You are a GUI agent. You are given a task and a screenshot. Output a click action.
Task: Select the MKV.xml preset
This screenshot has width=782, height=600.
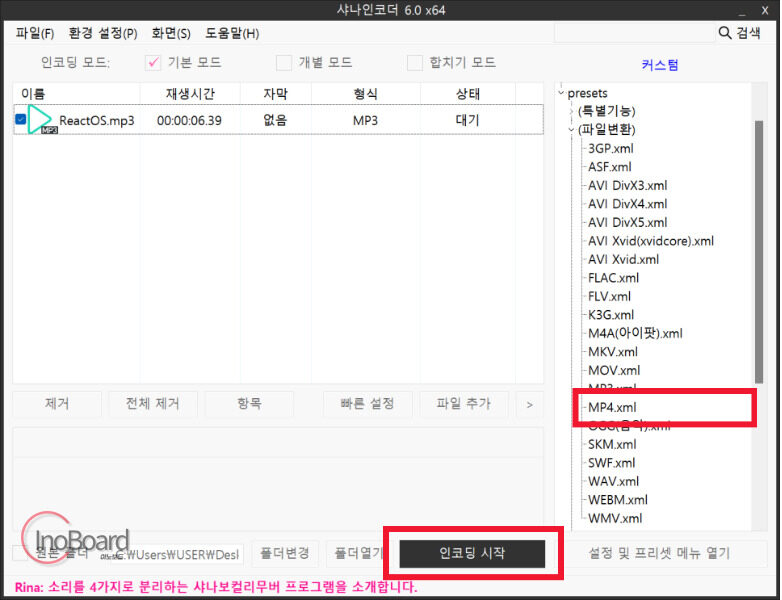[613, 352]
